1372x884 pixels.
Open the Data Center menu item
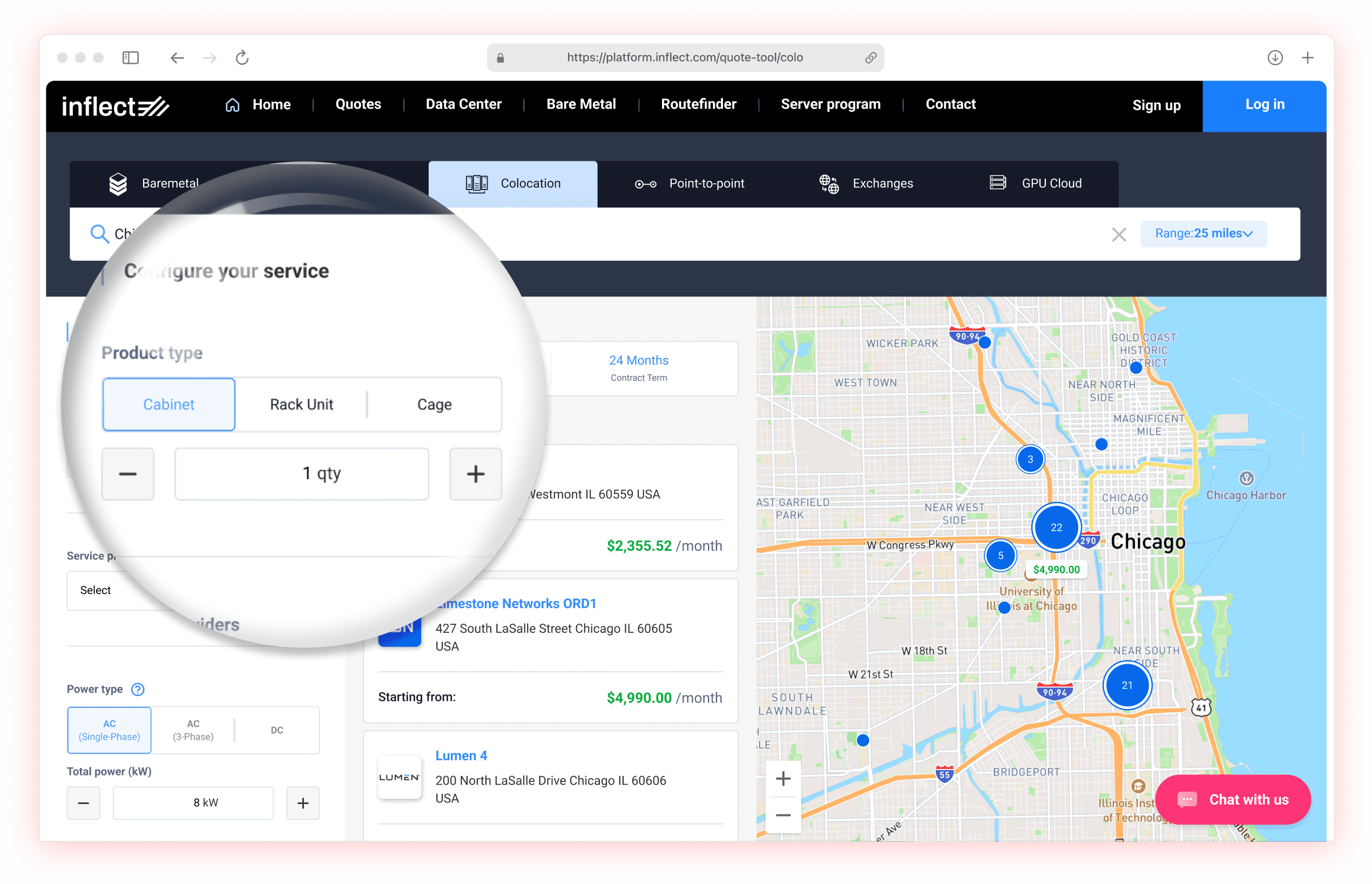[464, 104]
